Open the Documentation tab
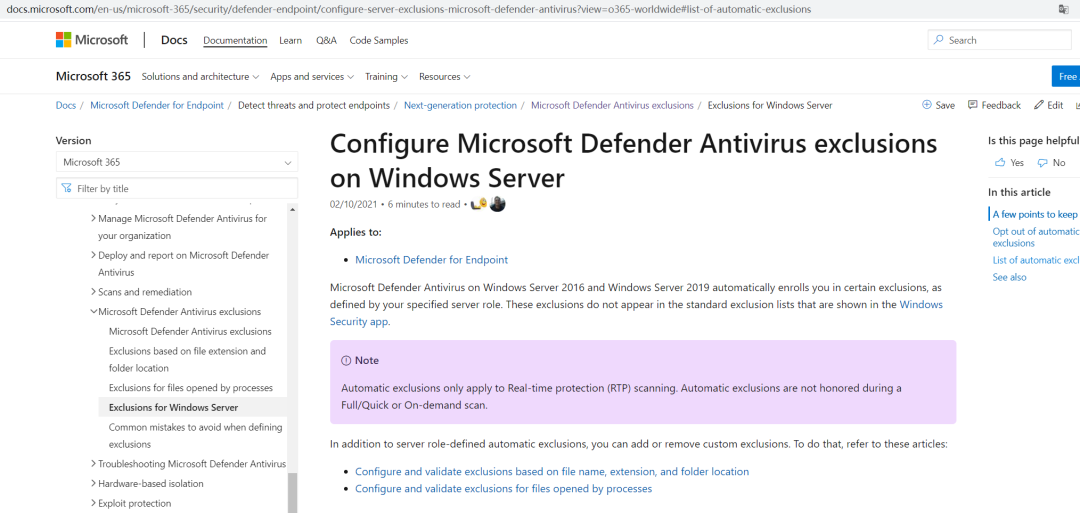Screen dimensions: 1080x513 (x=235, y=41)
